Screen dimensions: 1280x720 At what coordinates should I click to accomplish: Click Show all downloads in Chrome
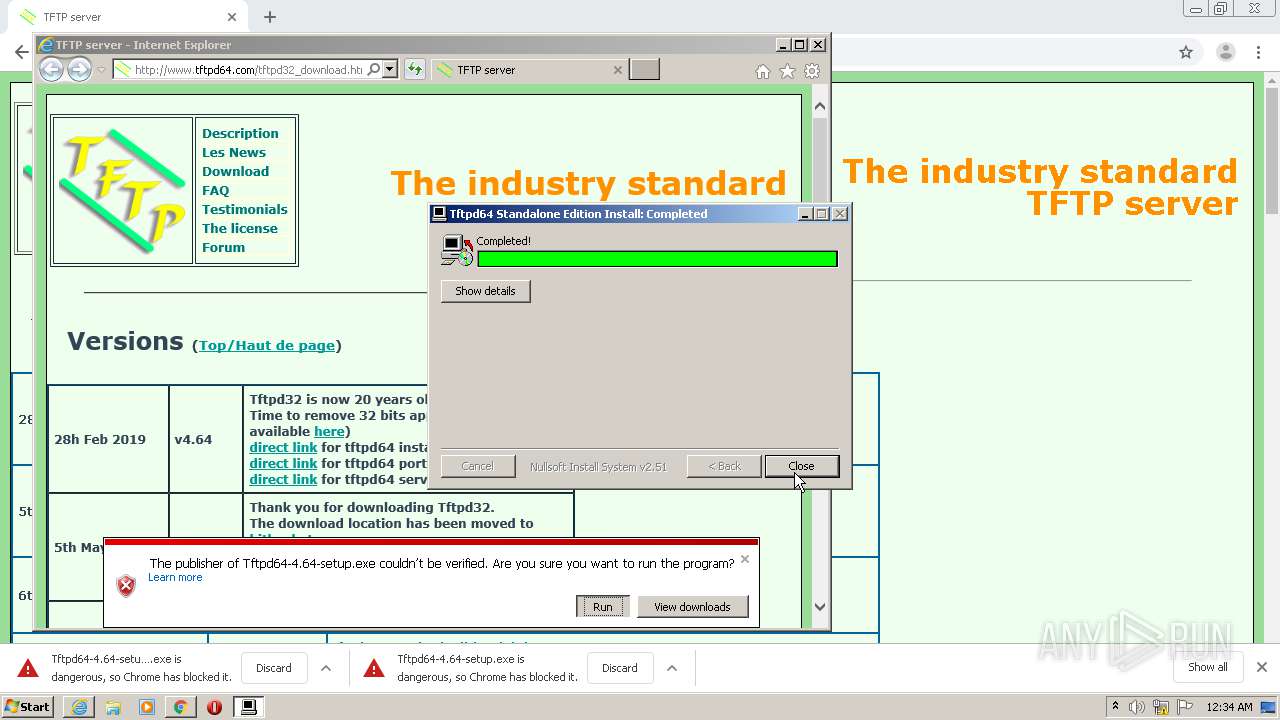[x=1208, y=667]
